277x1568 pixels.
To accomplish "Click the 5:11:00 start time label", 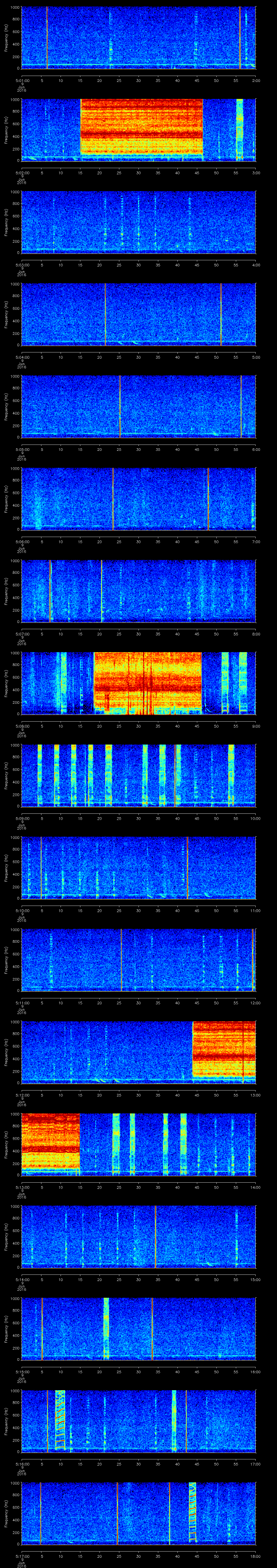I will (x=22, y=1003).
